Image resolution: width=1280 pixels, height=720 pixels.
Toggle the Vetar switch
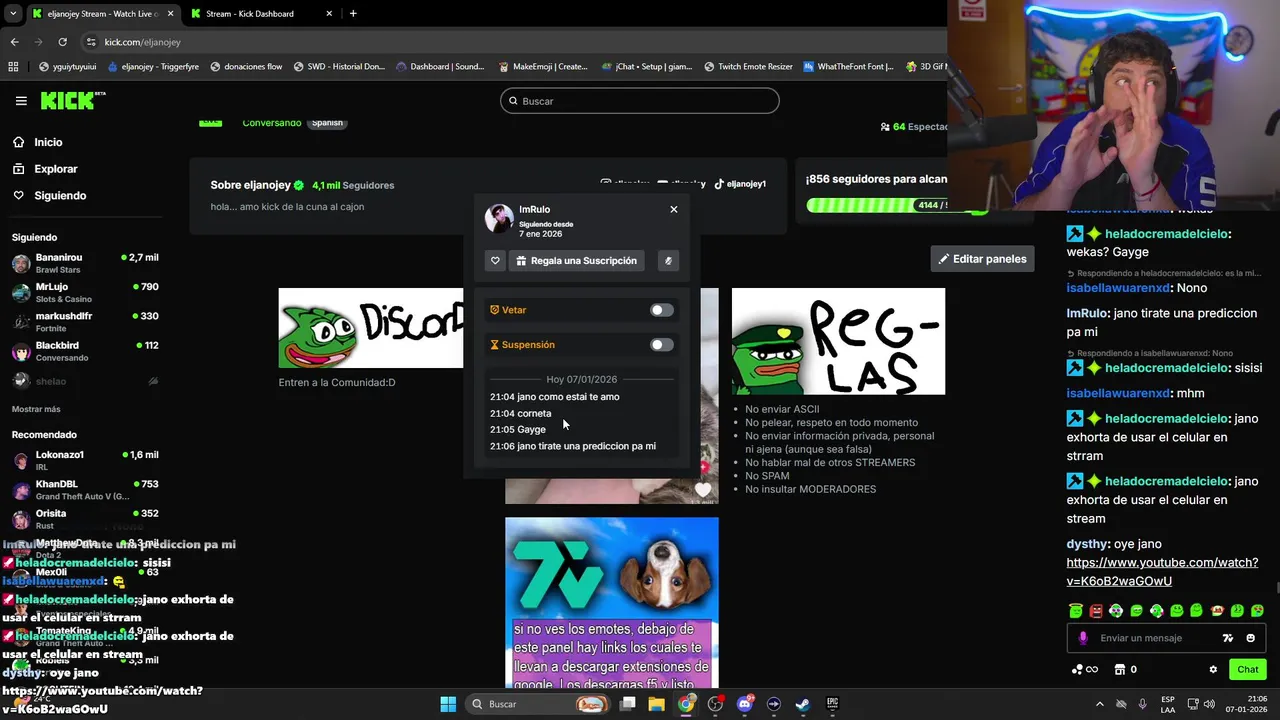[x=662, y=310]
